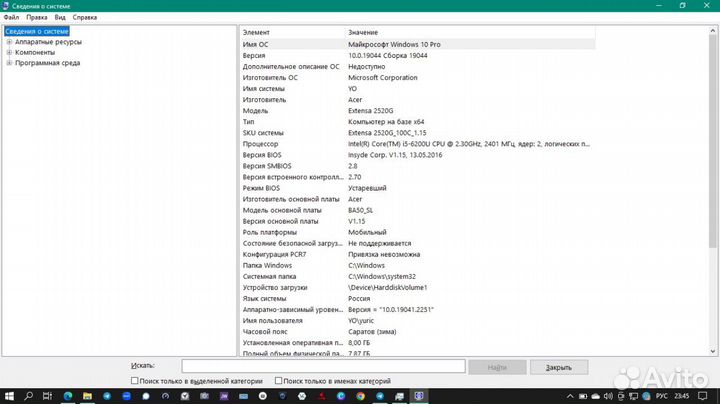Expand the Аппаратные ресурсы tree node
Screen dimensions: 720x404
click(9, 42)
